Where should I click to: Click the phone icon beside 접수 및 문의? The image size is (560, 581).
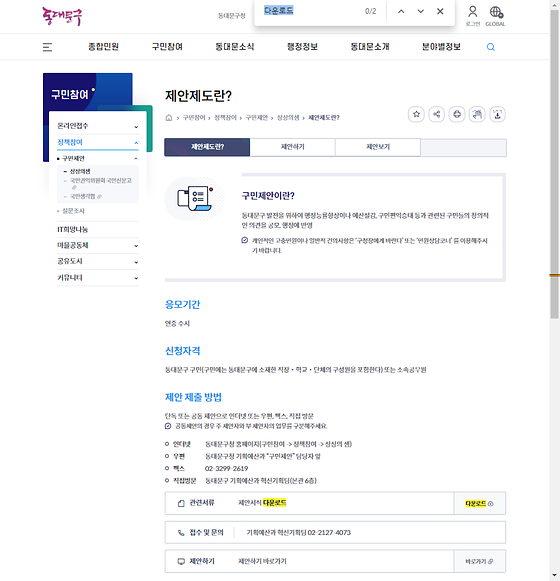click(181, 532)
